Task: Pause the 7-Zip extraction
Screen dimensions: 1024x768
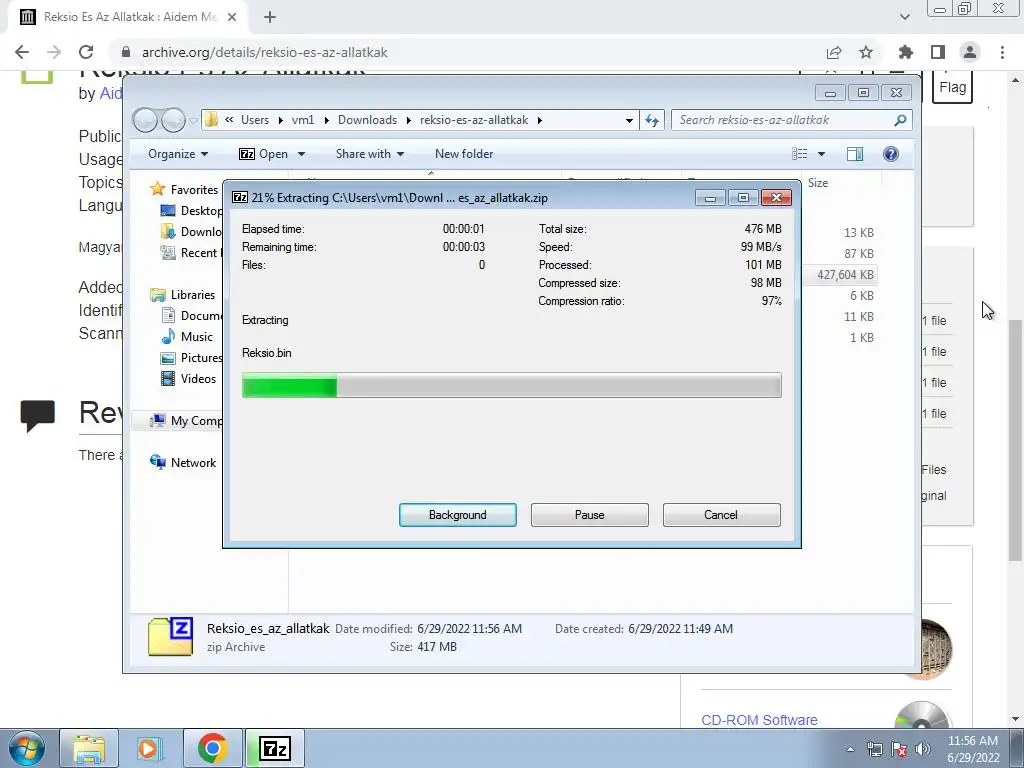Action: pyautogui.click(x=589, y=515)
